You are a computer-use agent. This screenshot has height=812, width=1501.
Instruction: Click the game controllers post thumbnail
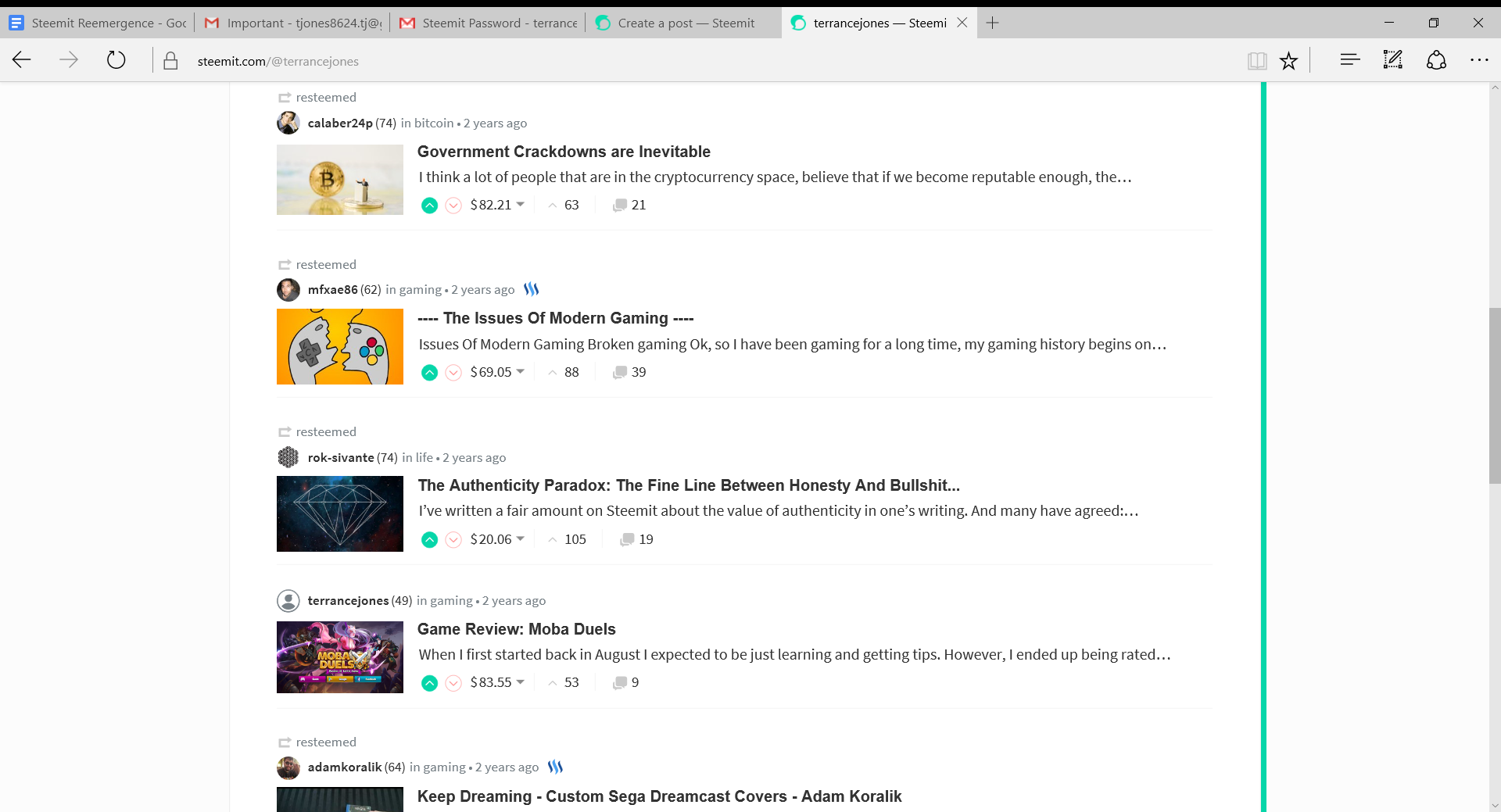coord(340,346)
